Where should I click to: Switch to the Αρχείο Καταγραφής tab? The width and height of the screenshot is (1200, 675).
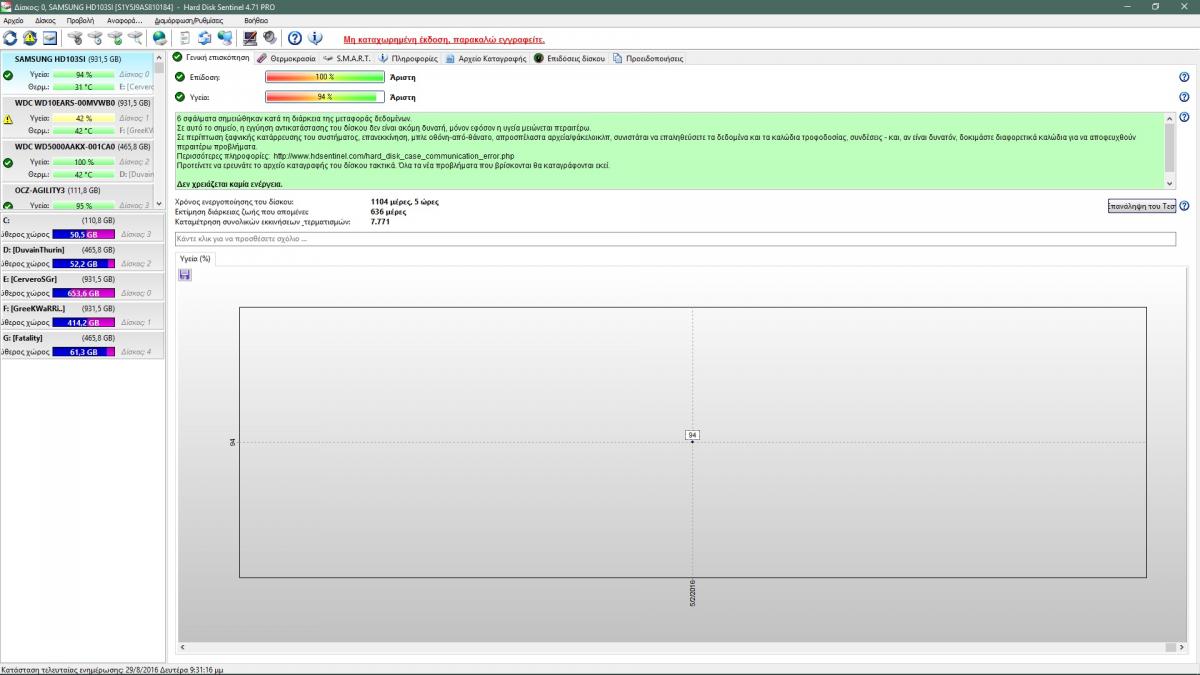tap(486, 58)
